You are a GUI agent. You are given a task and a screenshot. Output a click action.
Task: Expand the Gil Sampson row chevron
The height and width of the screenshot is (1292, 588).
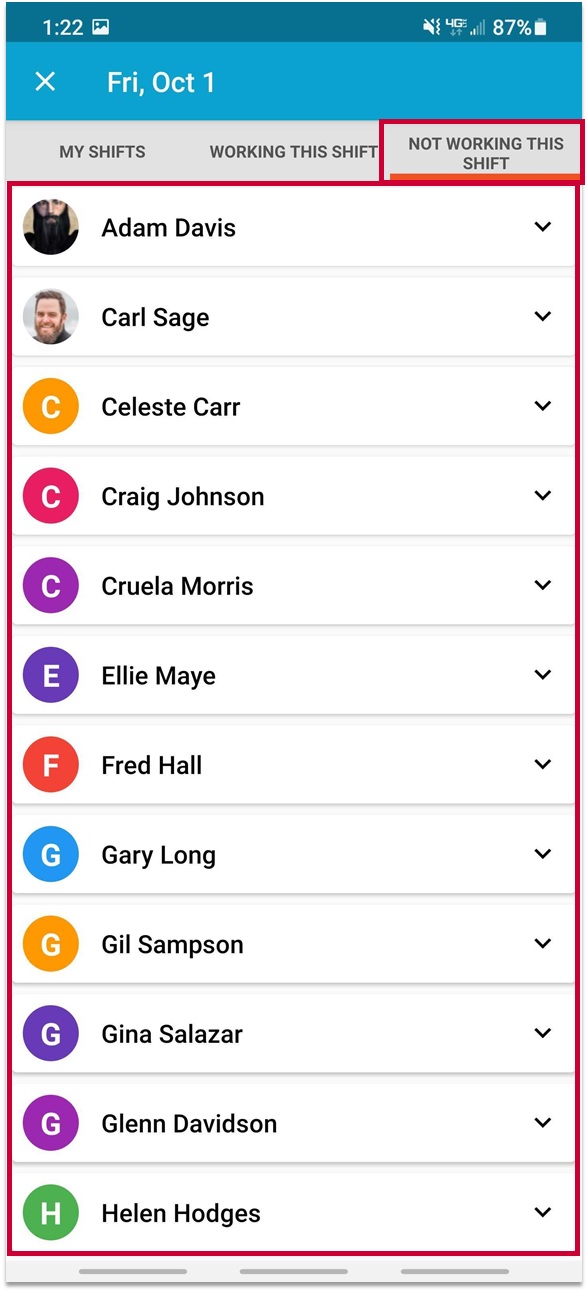(x=543, y=944)
